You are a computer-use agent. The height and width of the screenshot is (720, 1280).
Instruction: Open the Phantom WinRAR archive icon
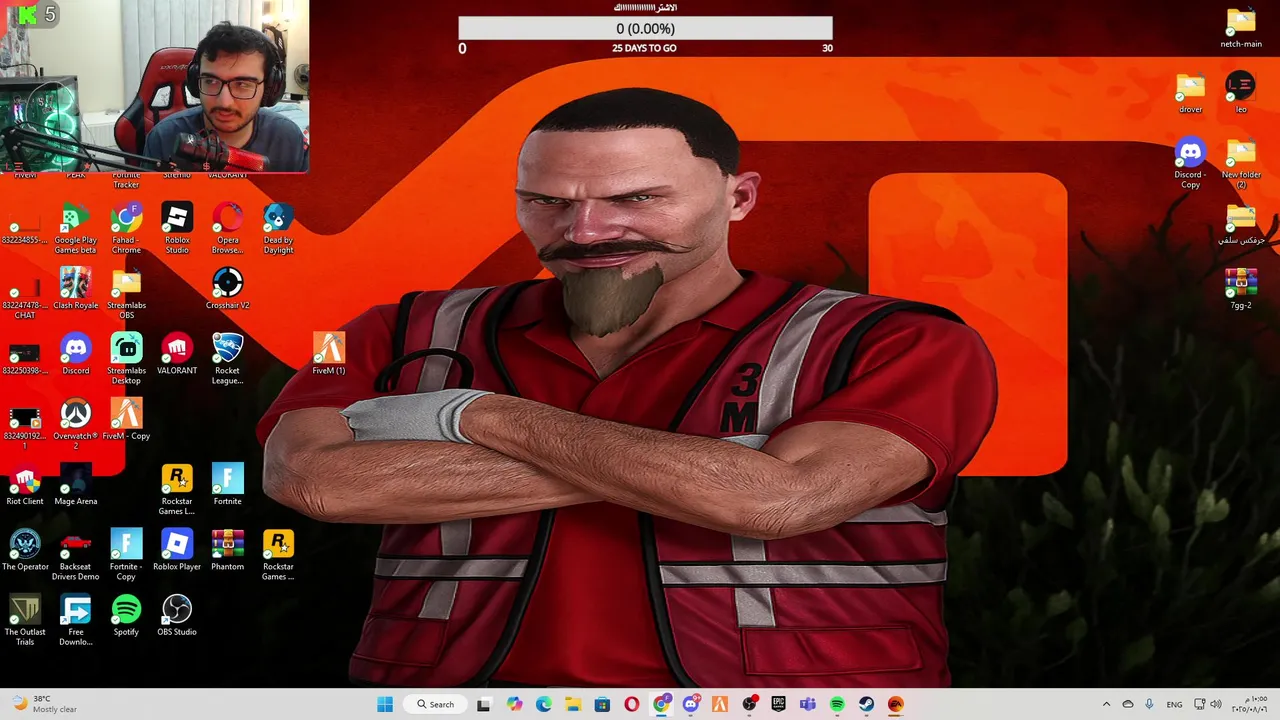(x=227, y=550)
